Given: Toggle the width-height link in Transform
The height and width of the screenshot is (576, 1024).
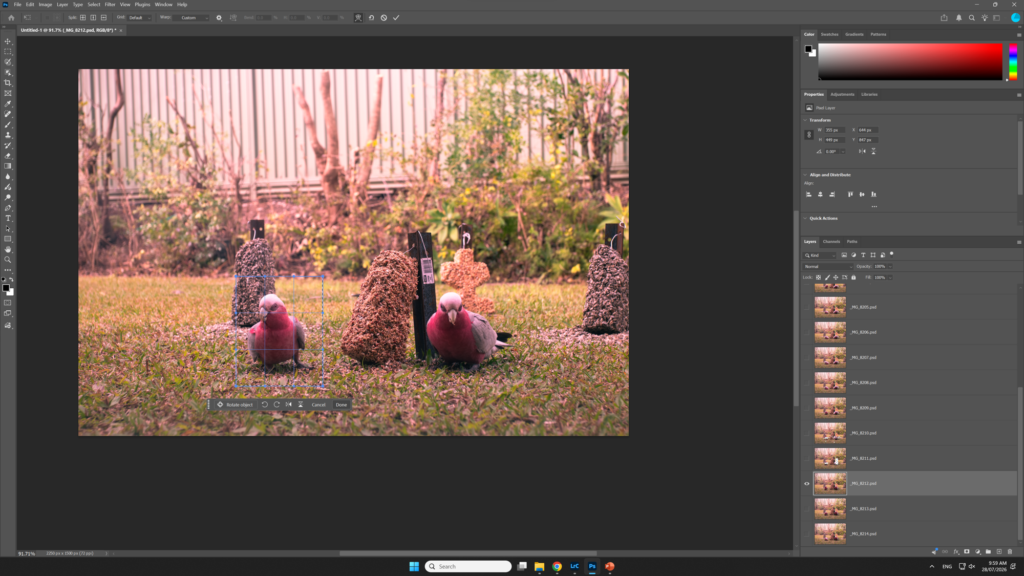Looking at the screenshot, I should point(809,135).
